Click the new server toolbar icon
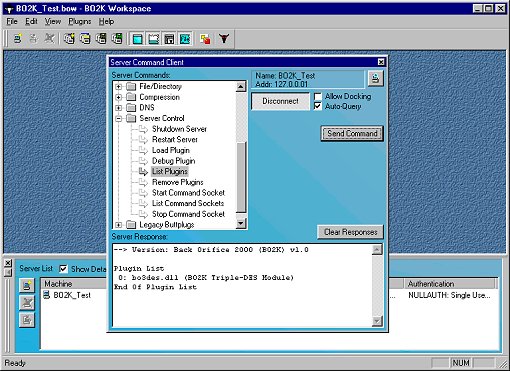Viewport: 510px width, 371px height. click(x=18, y=39)
